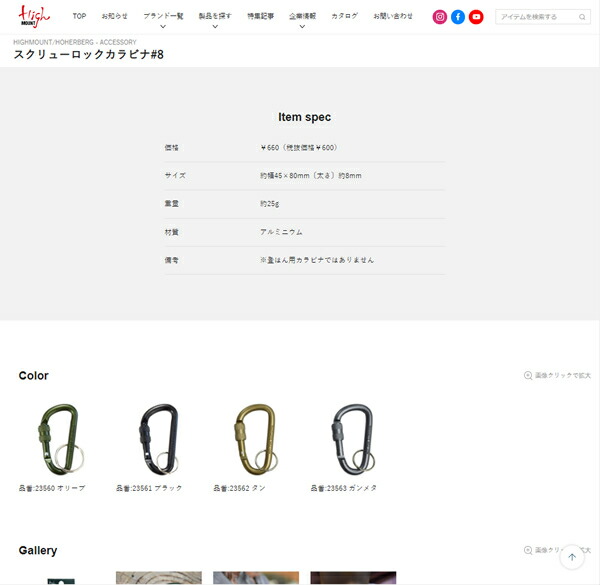Open the カタログ menu item
The width and height of the screenshot is (600, 585).
[344, 16]
